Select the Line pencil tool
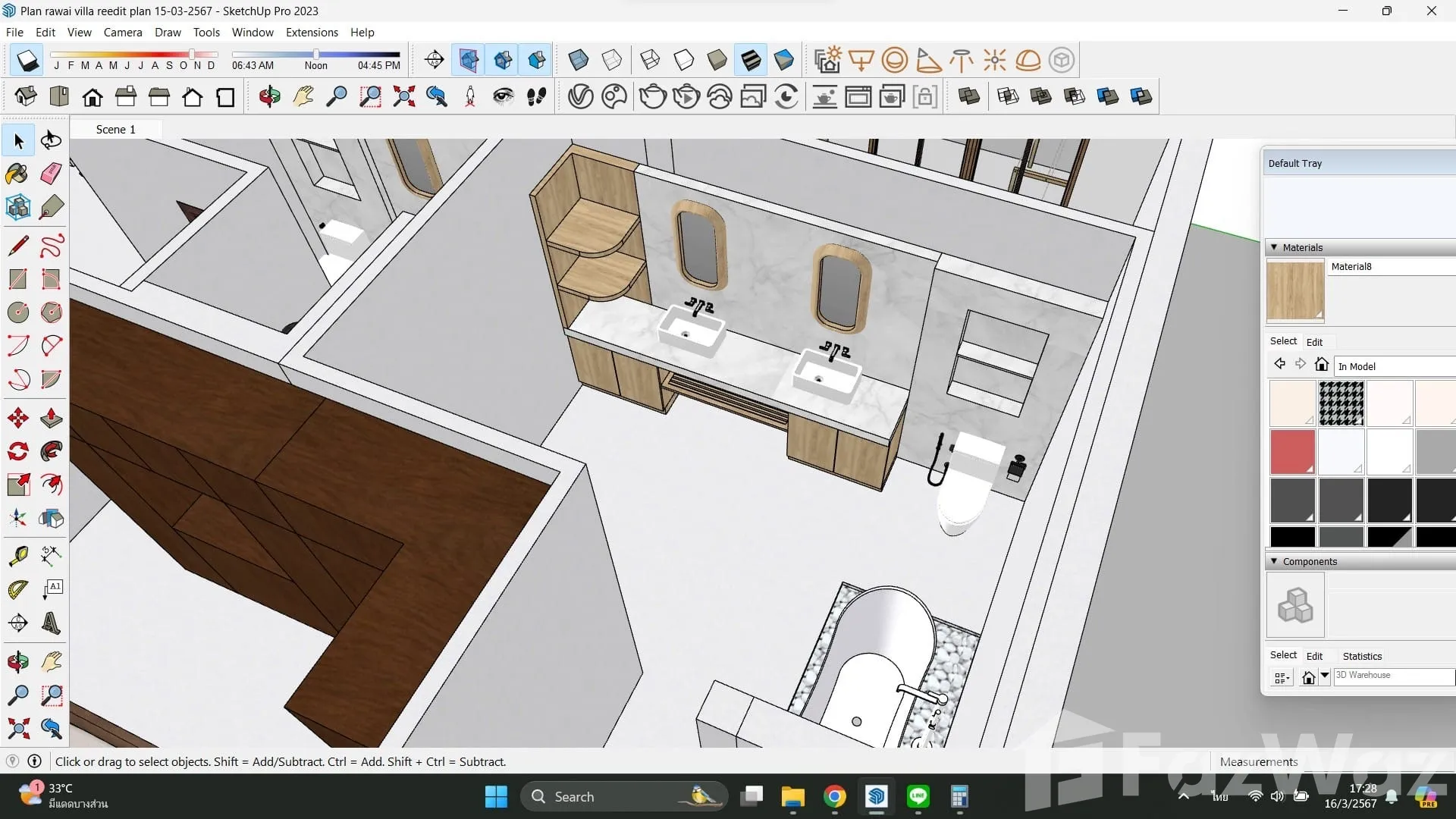The image size is (1456, 819). [18, 246]
